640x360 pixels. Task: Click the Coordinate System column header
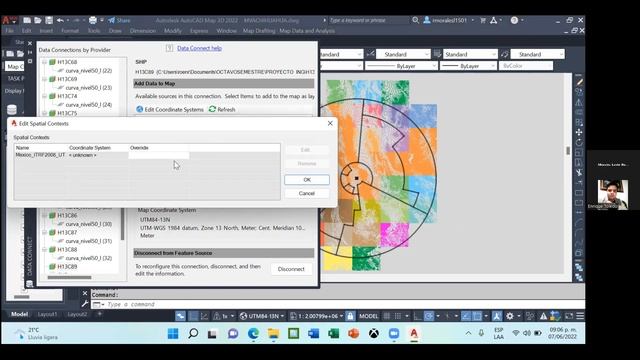(x=98, y=148)
